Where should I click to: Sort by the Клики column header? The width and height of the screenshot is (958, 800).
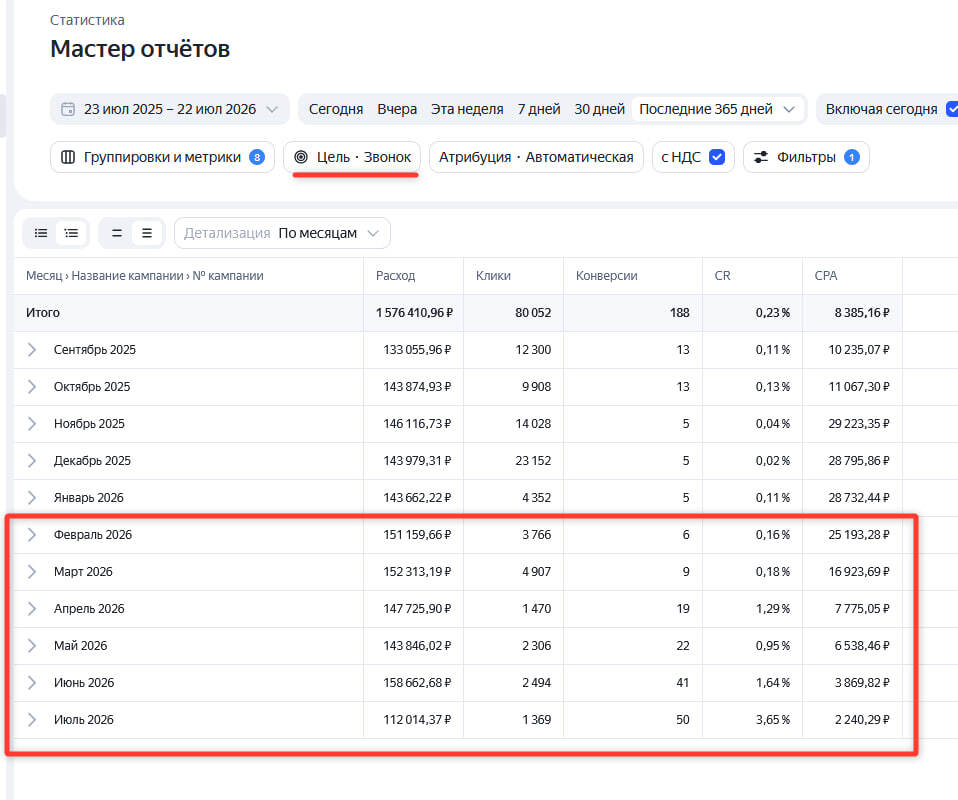coord(493,276)
